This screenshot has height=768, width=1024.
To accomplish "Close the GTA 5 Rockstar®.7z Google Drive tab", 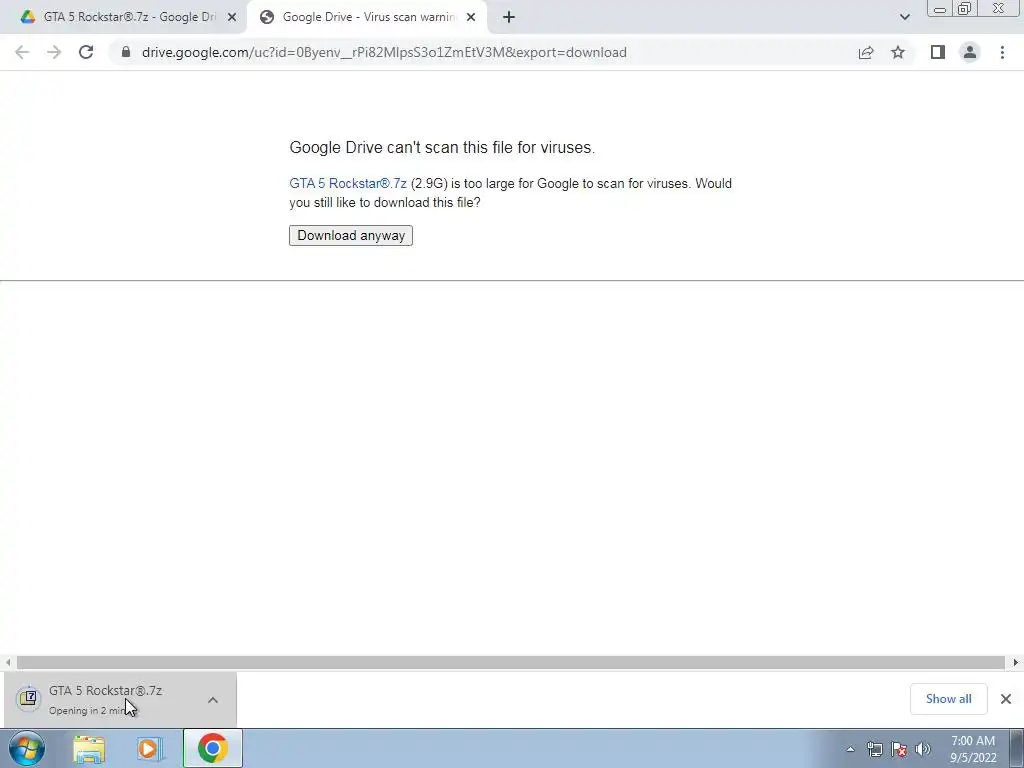I will 232,17.
